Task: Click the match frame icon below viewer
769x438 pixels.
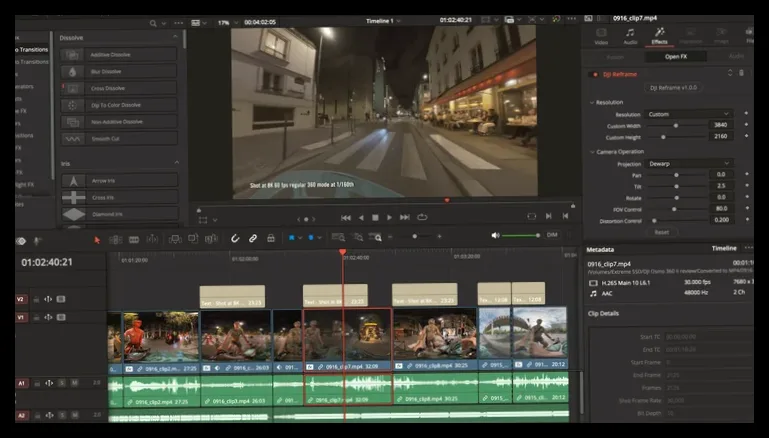Action: click(x=532, y=216)
